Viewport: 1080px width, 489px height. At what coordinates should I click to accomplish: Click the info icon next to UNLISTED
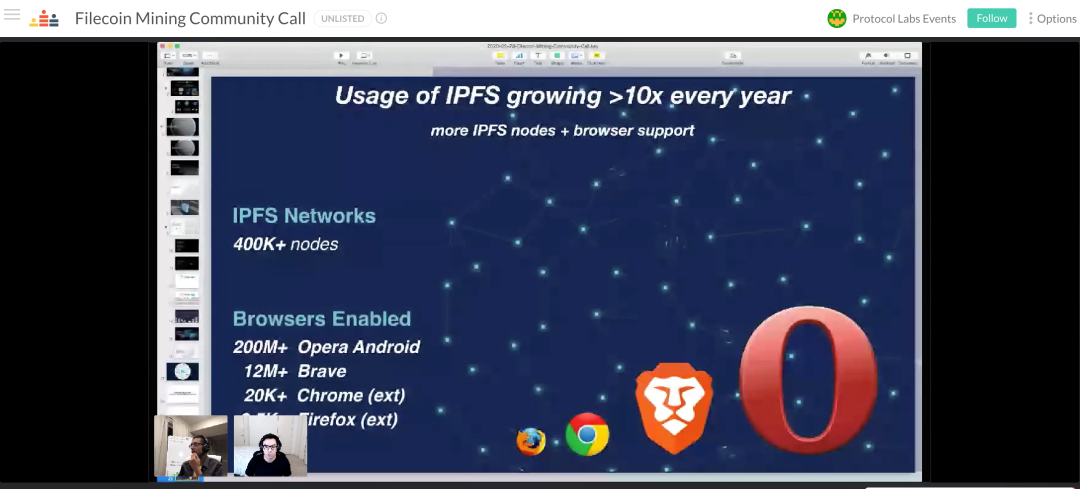(x=381, y=19)
